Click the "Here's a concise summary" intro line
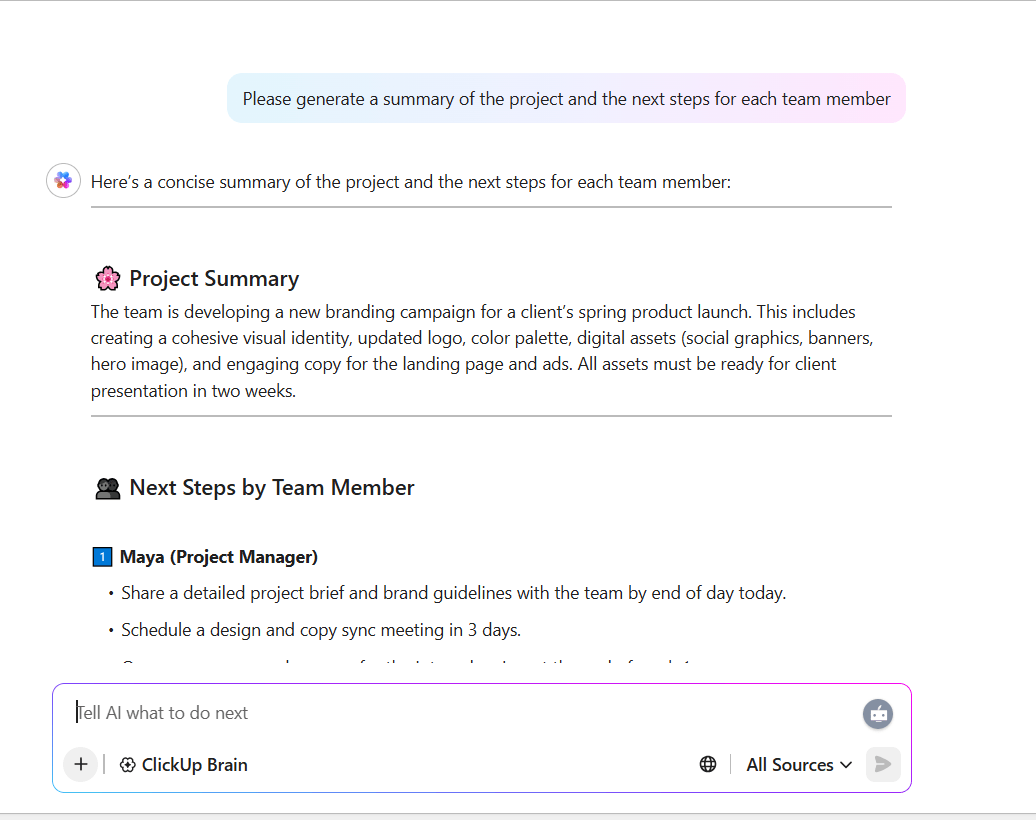 click(x=411, y=182)
